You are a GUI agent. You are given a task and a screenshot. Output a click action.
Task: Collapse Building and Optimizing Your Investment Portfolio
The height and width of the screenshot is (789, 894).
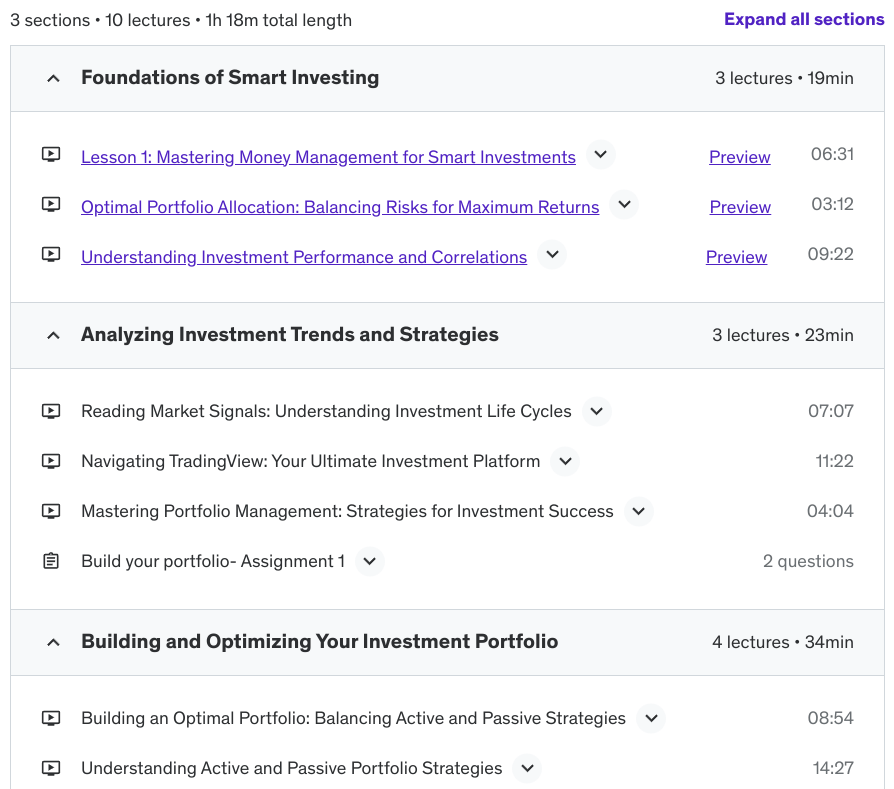[54, 642]
